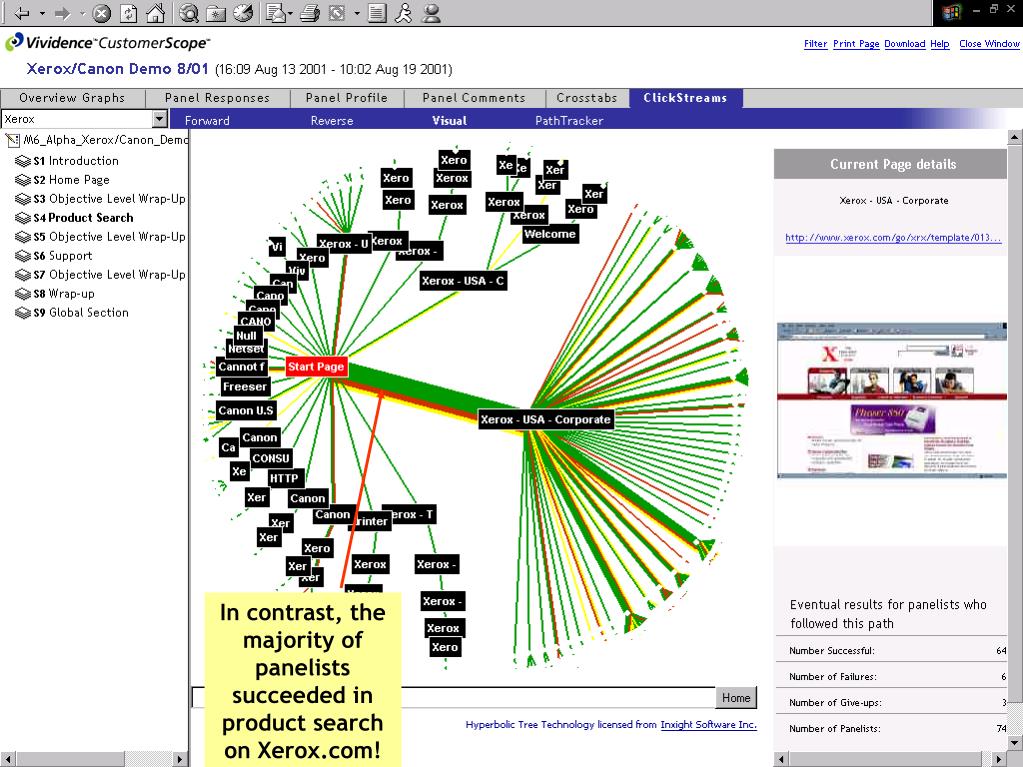Click the AIM running man icon
This screenshot has height=767, width=1023.
(404, 12)
